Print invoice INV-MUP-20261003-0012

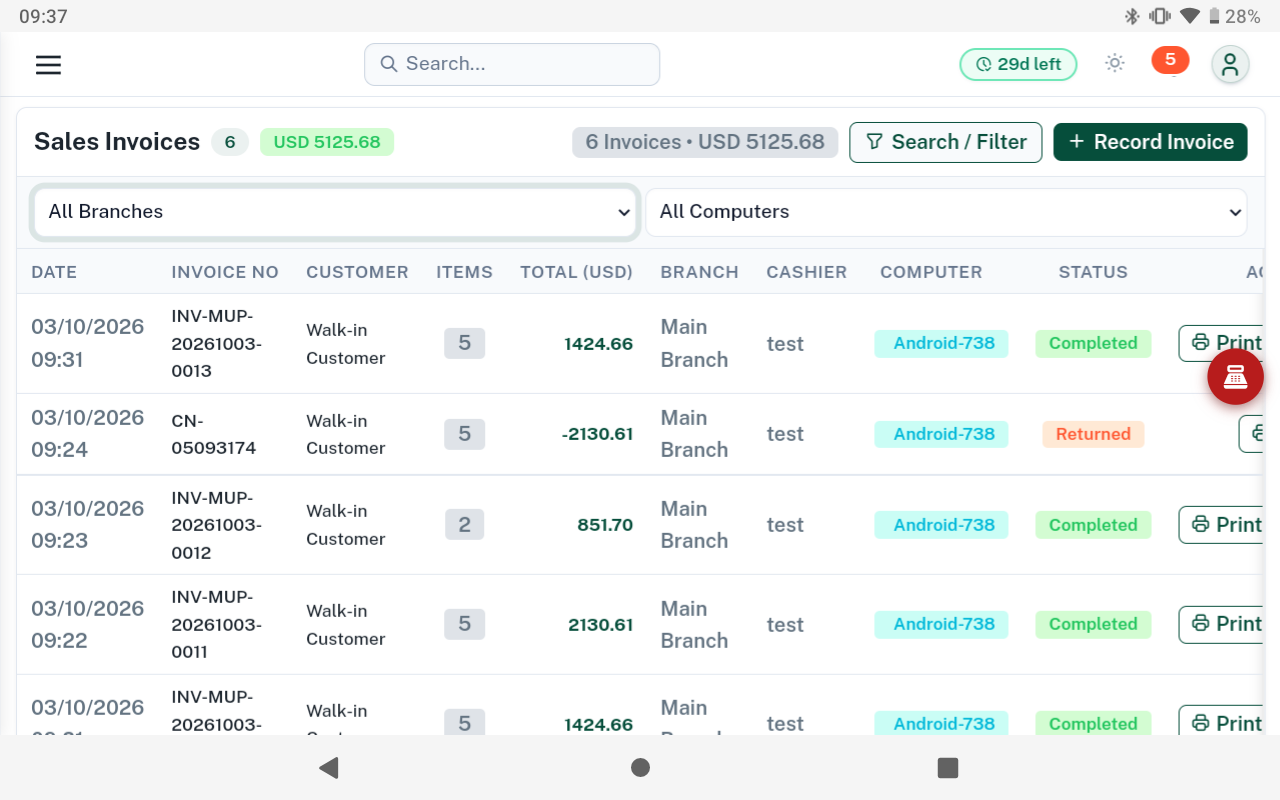pyautogui.click(x=1222, y=525)
